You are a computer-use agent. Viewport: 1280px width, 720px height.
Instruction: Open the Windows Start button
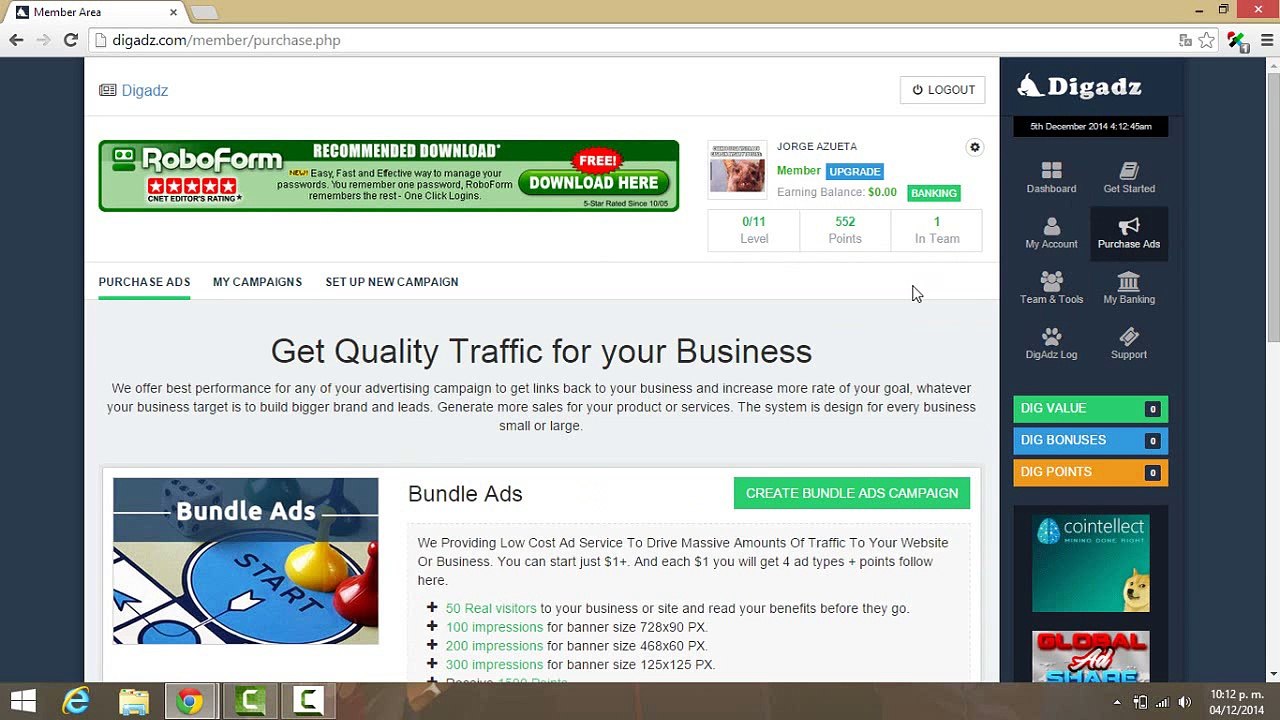click(x=23, y=702)
